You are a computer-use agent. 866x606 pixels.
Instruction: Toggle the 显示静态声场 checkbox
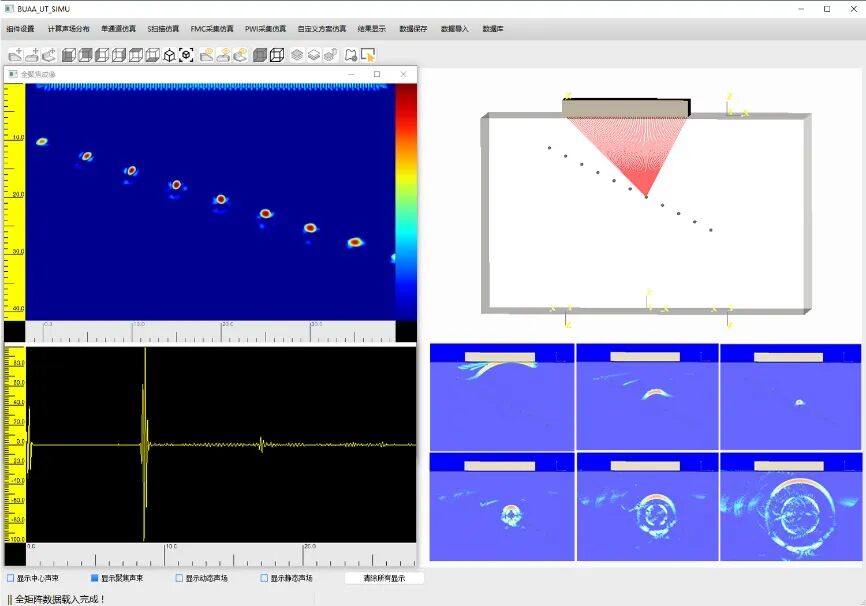(x=264, y=578)
